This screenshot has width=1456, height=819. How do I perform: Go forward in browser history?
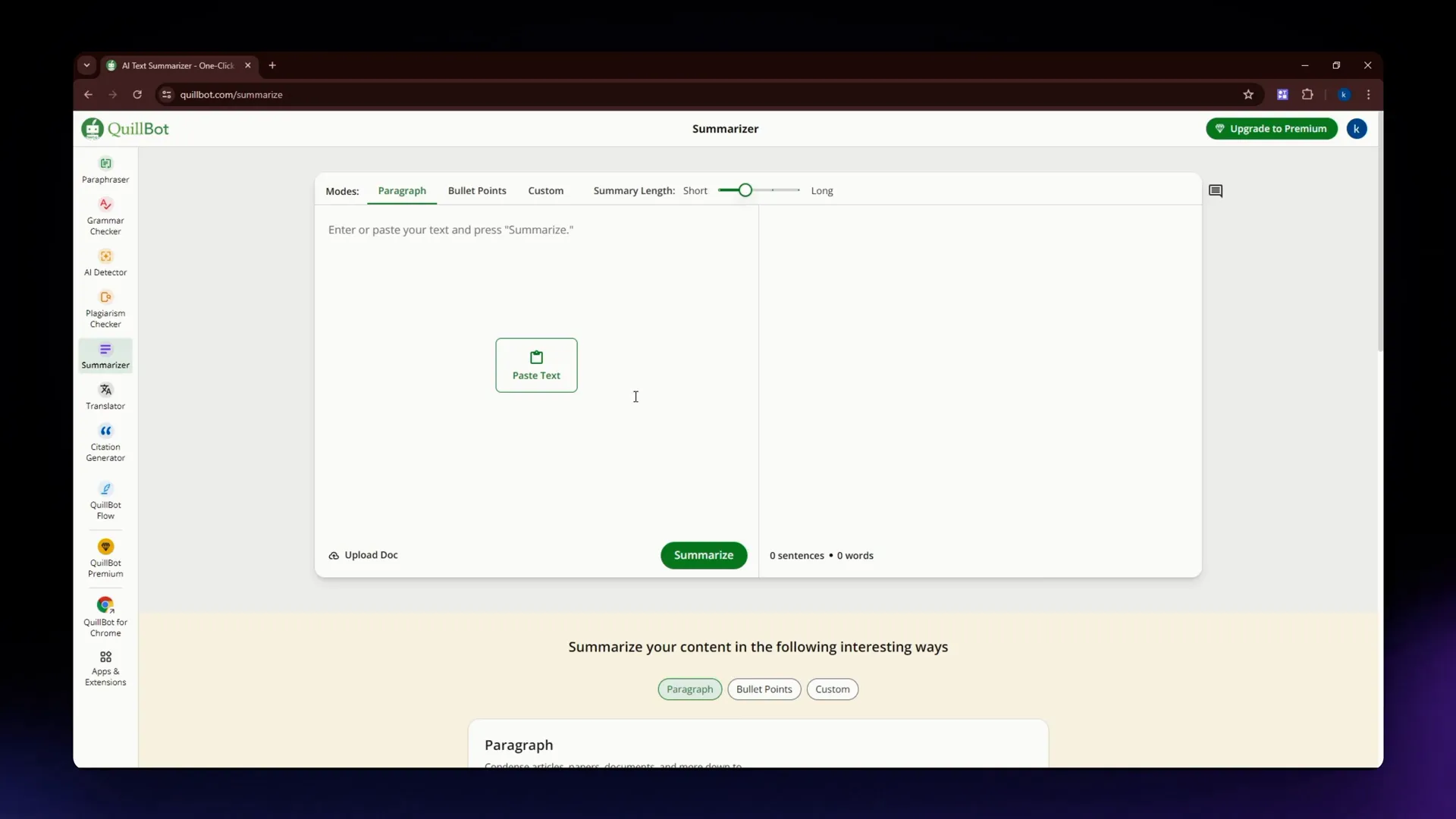tap(113, 95)
